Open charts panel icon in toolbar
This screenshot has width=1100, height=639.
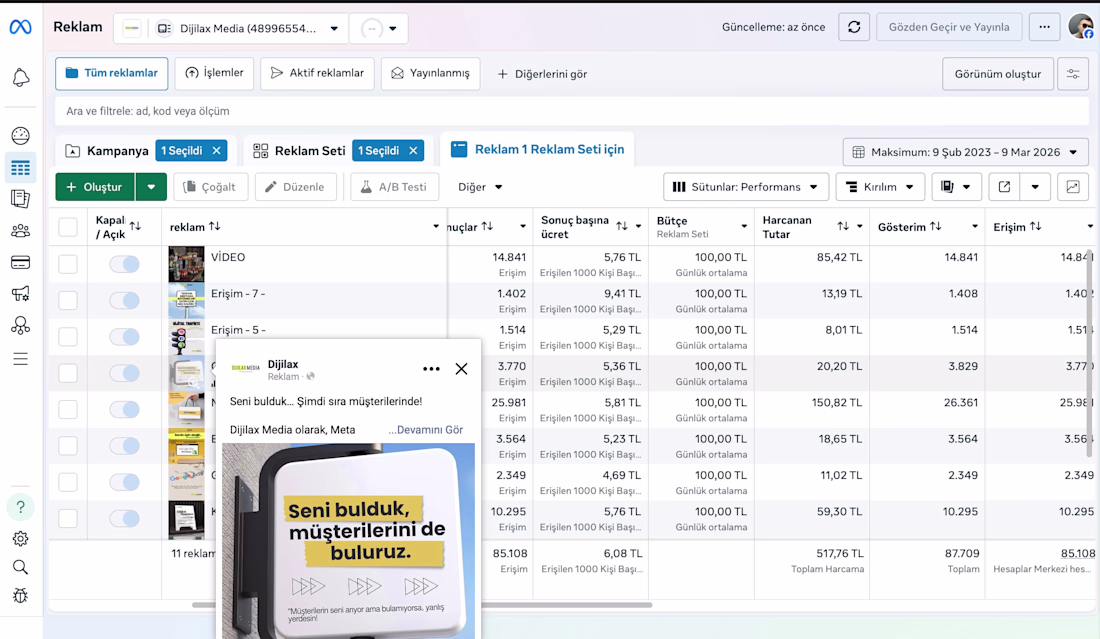(1073, 187)
